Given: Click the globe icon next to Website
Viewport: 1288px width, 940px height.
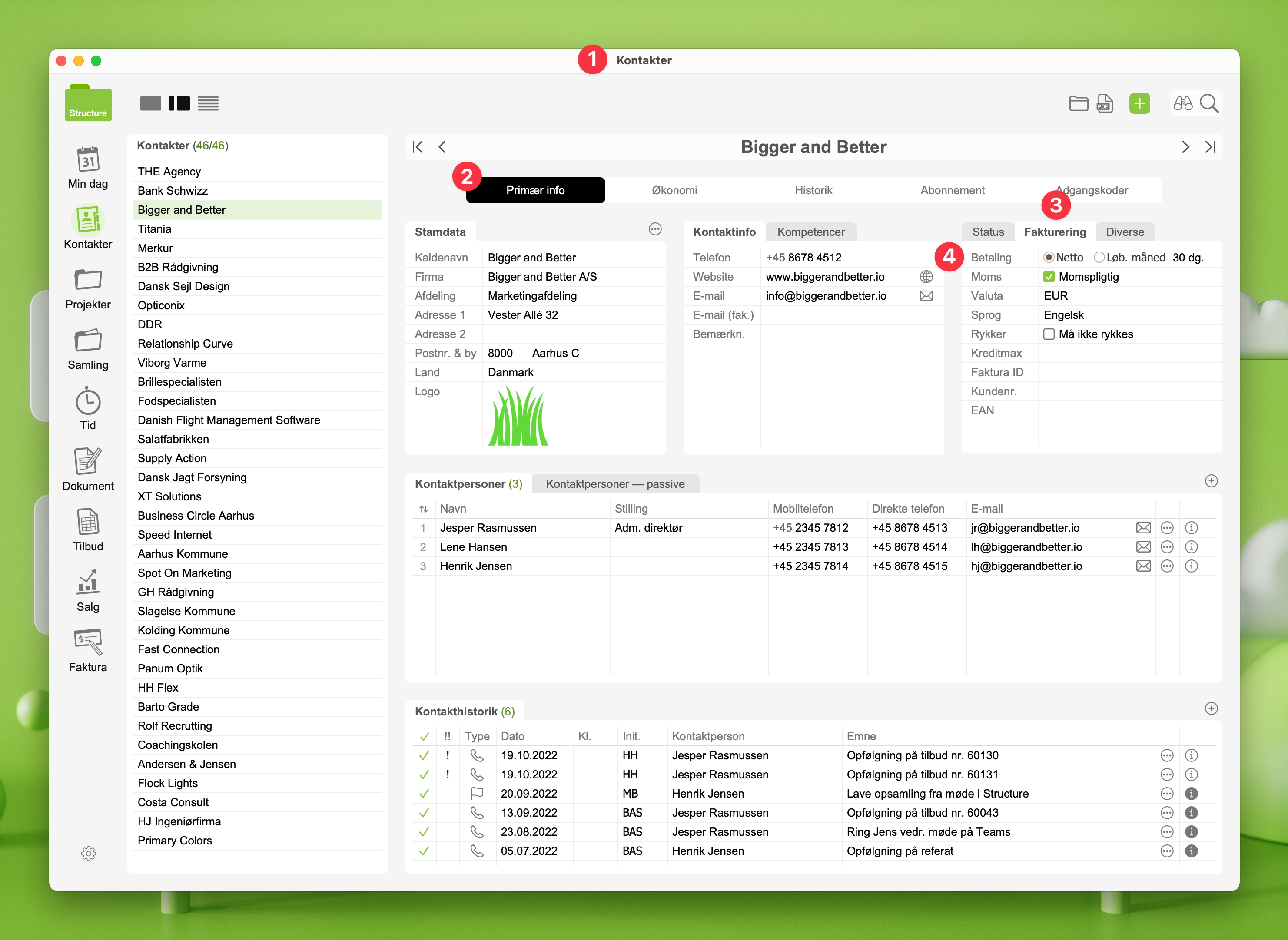Looking at the screenshot, I should point(926,277).
